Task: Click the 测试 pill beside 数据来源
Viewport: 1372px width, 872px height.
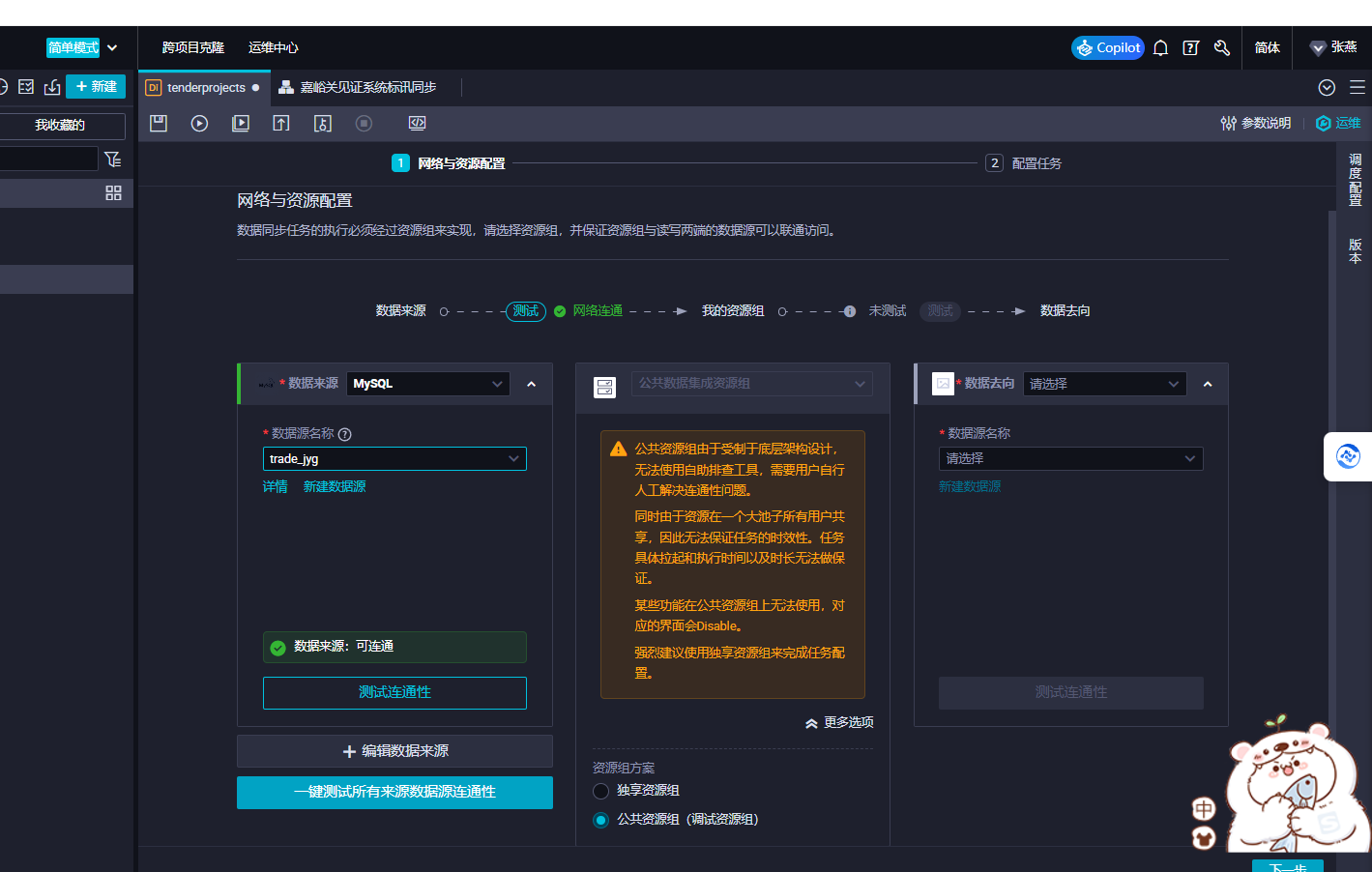Action: [x=526, y=311]
